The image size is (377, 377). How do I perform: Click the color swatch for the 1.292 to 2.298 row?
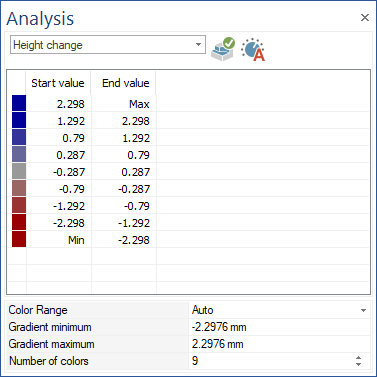click(x=19, y=120)
